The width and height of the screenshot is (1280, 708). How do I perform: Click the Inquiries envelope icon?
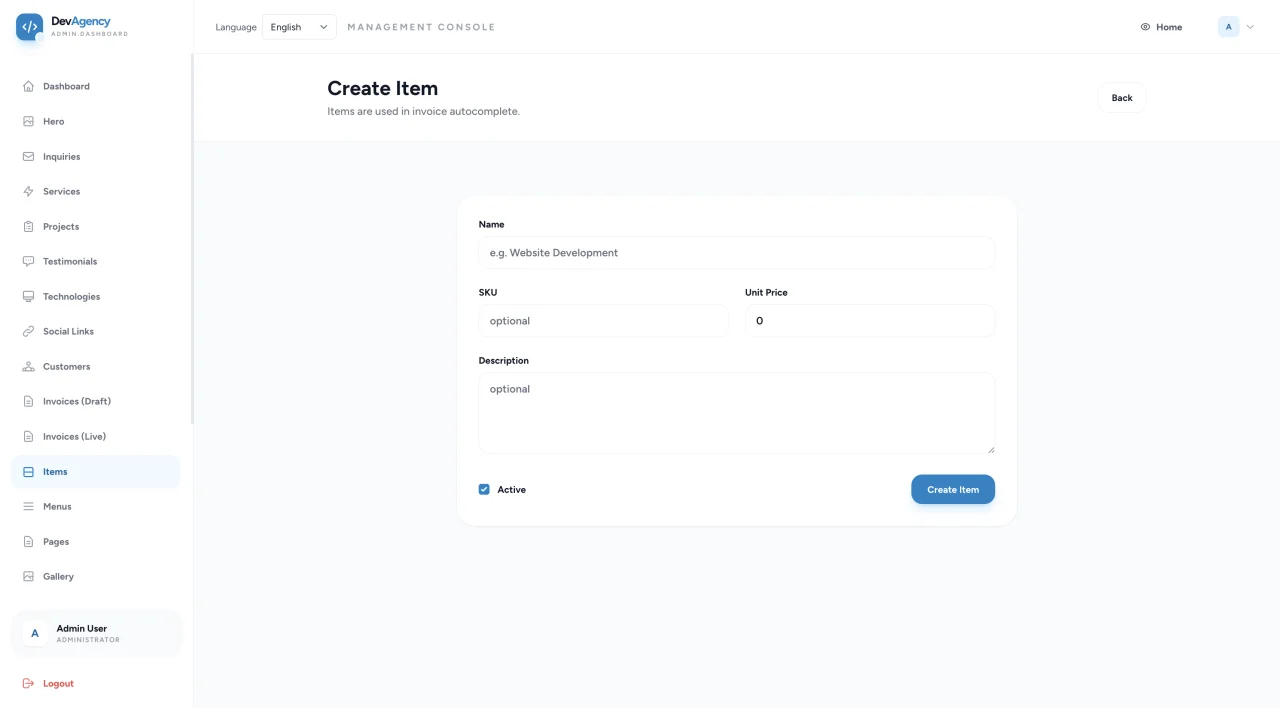[28, 156]
